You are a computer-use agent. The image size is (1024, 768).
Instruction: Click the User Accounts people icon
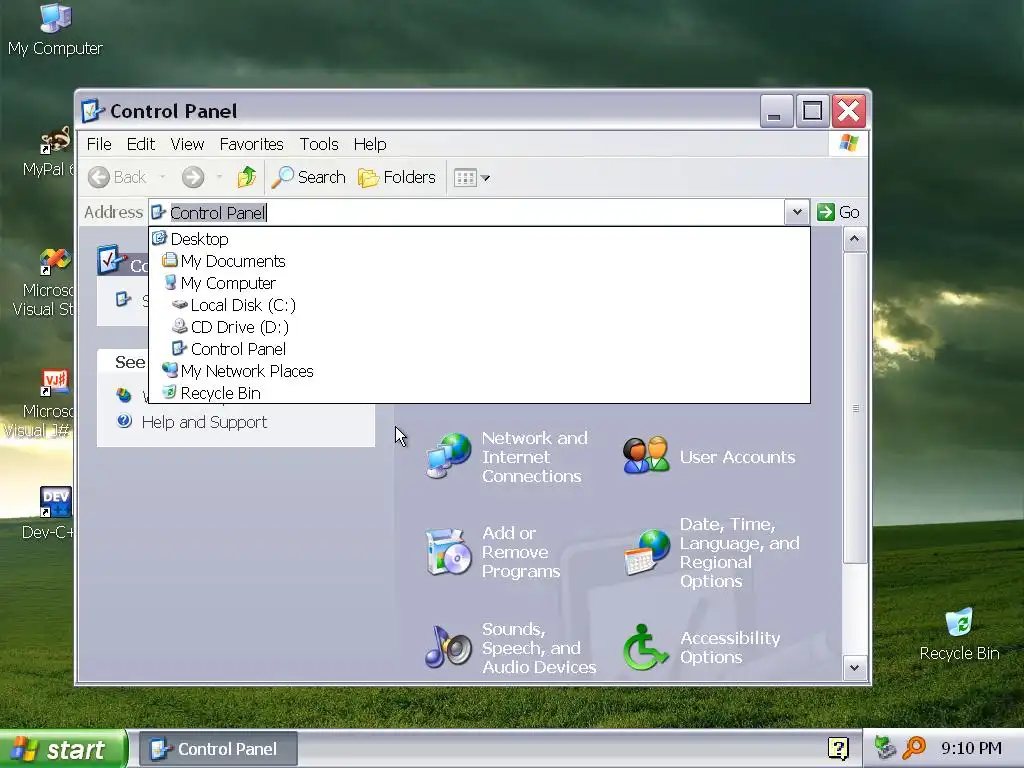[646, 455]
